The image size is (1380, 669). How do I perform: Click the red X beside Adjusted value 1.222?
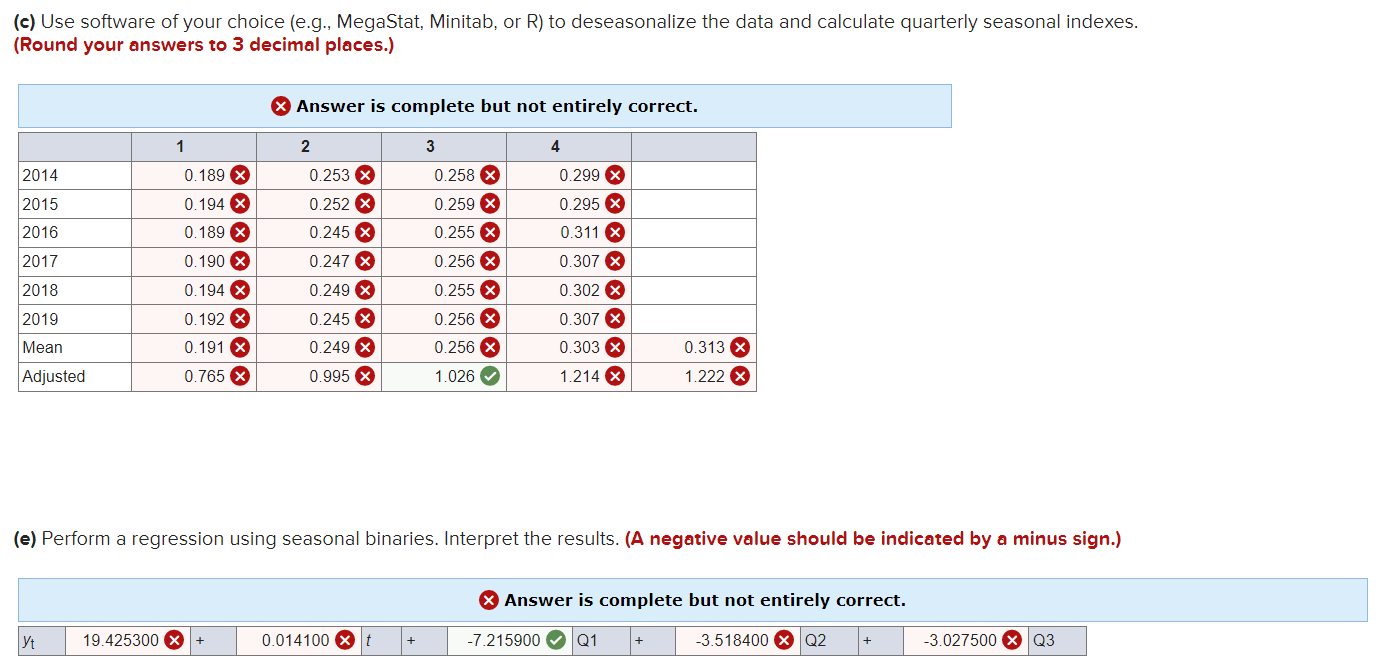tap(739, 376)
